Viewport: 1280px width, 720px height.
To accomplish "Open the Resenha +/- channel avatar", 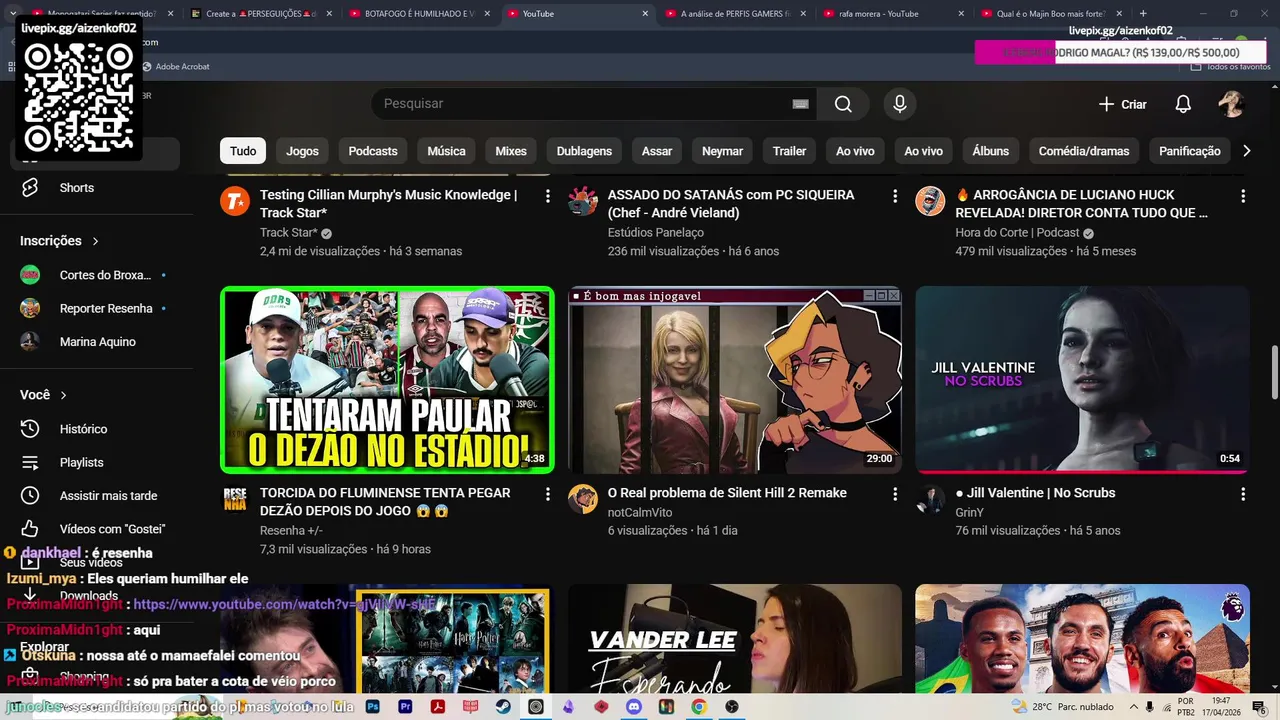I will (x=235, y=499).
